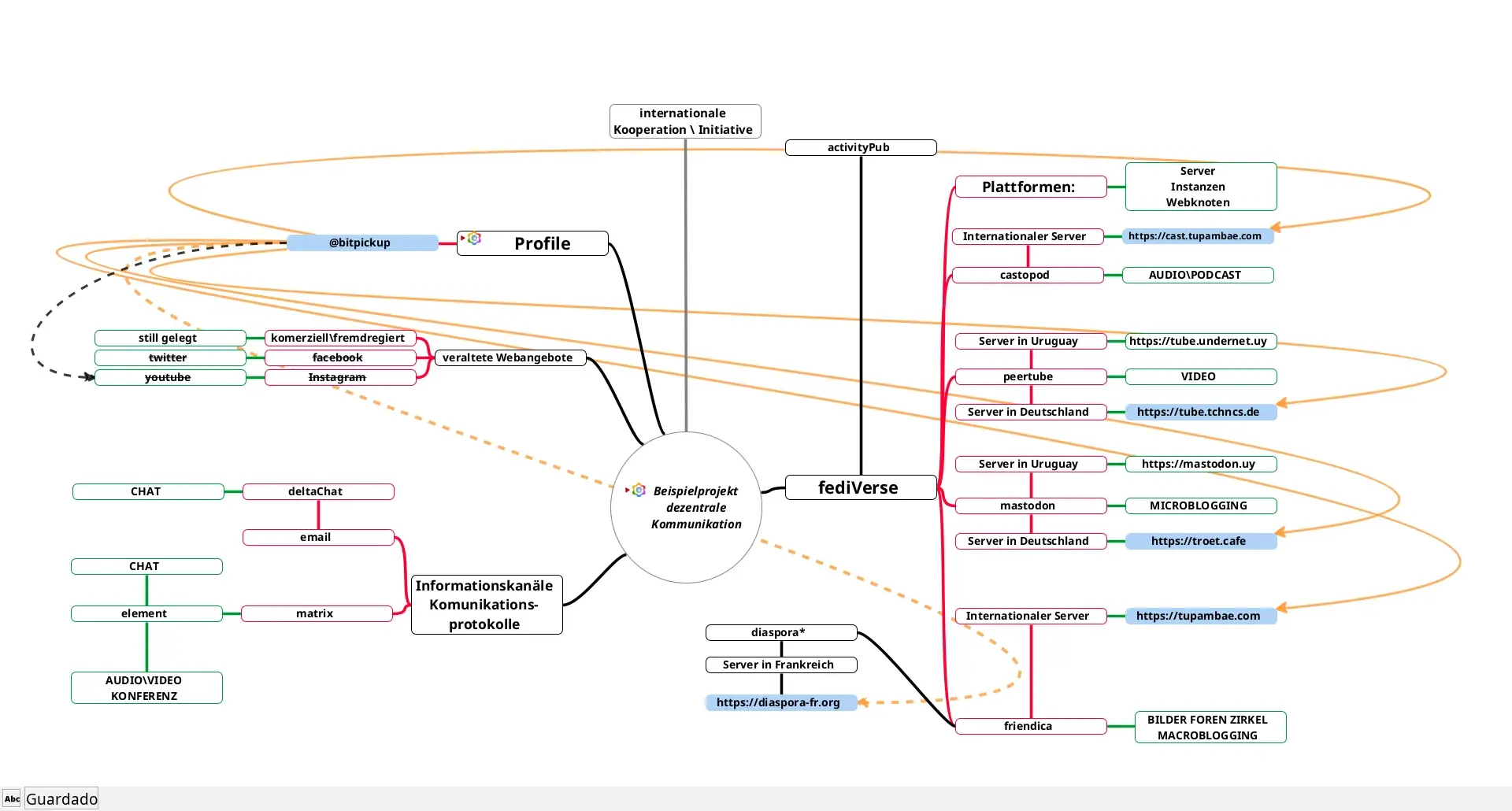Select the veraltete Webangebote node
The width and height of the screenshot is (1512, 811).
click(x=508, y=357)
